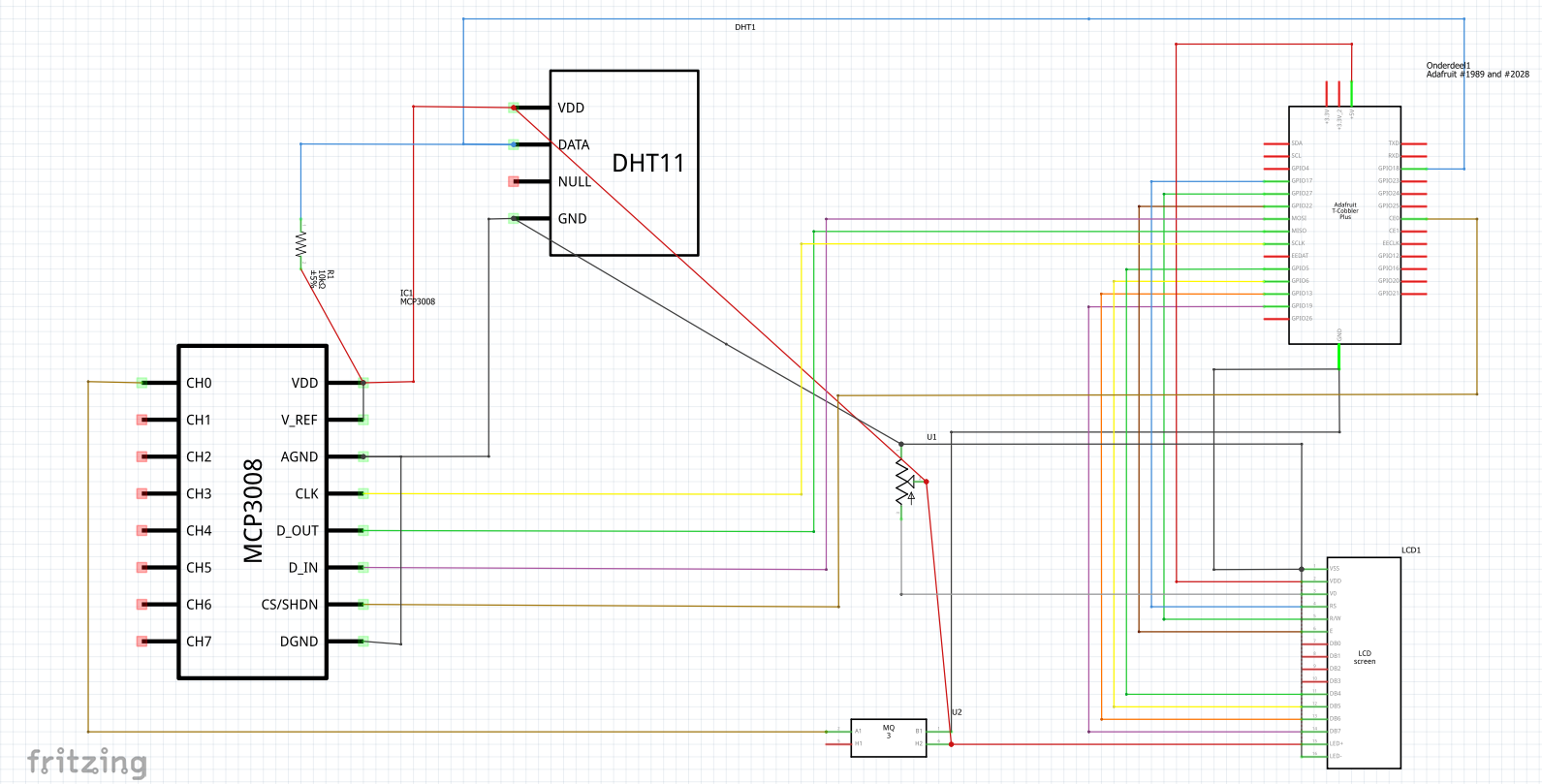Click the NULL pin label on DHT11
The image size is (1542, 784).
(575, 181)
